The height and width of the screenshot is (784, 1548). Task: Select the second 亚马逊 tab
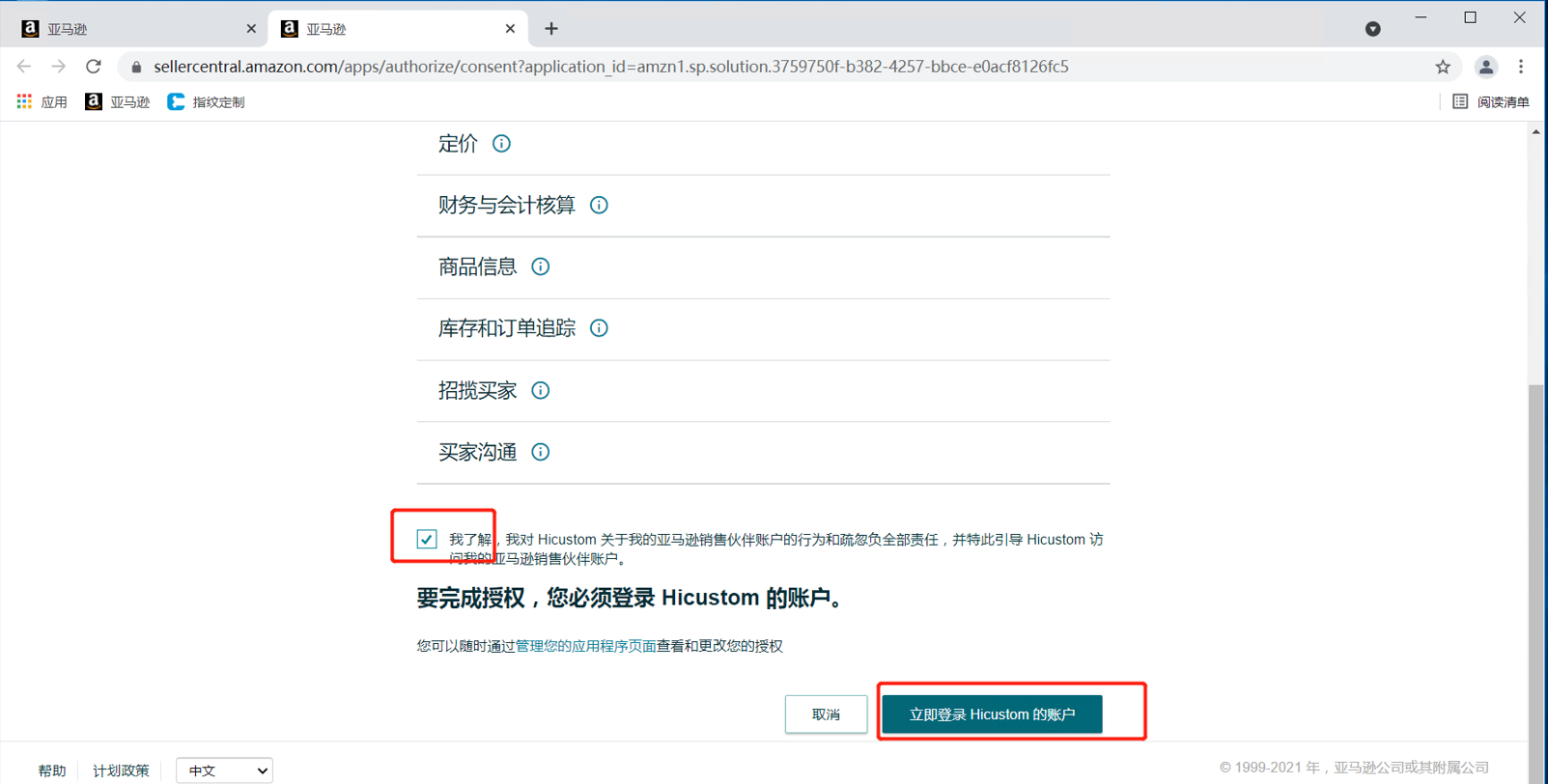(398, 29)
